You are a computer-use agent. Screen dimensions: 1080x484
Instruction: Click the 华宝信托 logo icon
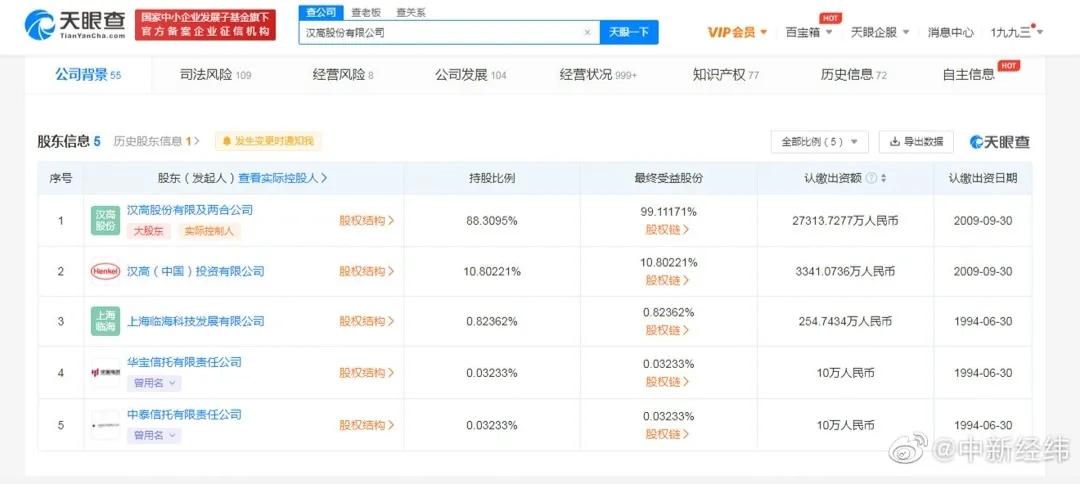coord(105,372)
